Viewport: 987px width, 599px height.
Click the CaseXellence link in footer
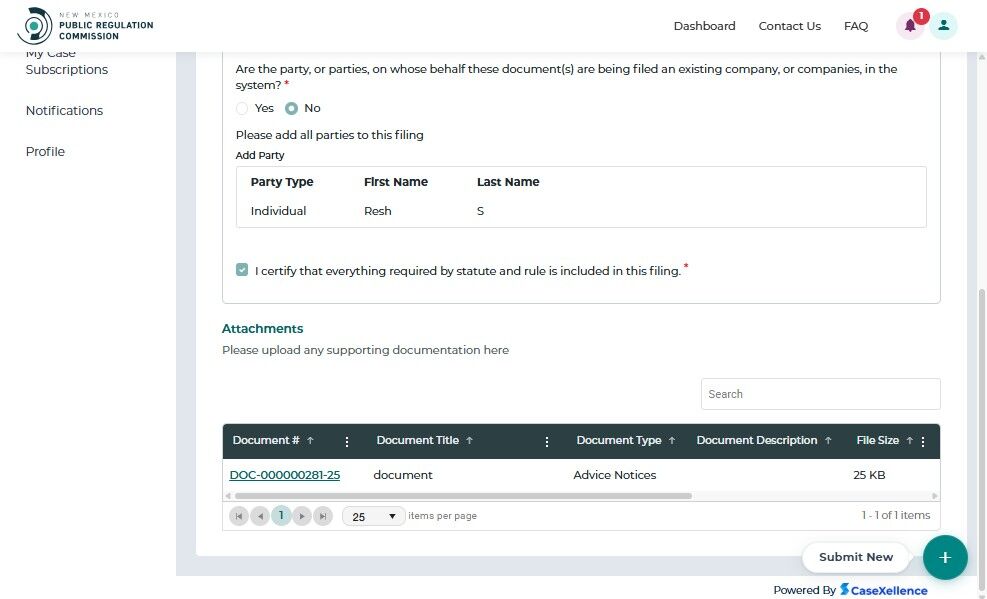[883, 590]
